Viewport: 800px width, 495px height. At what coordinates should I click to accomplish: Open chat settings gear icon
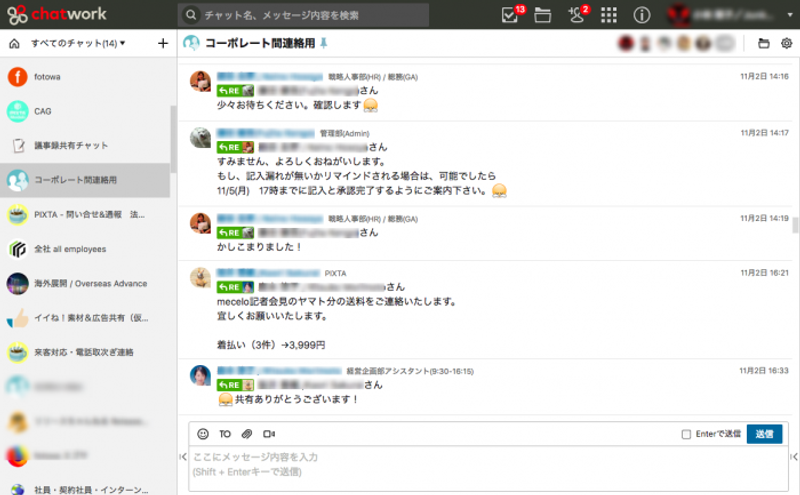pyautogui.click(x=786, y=43)
